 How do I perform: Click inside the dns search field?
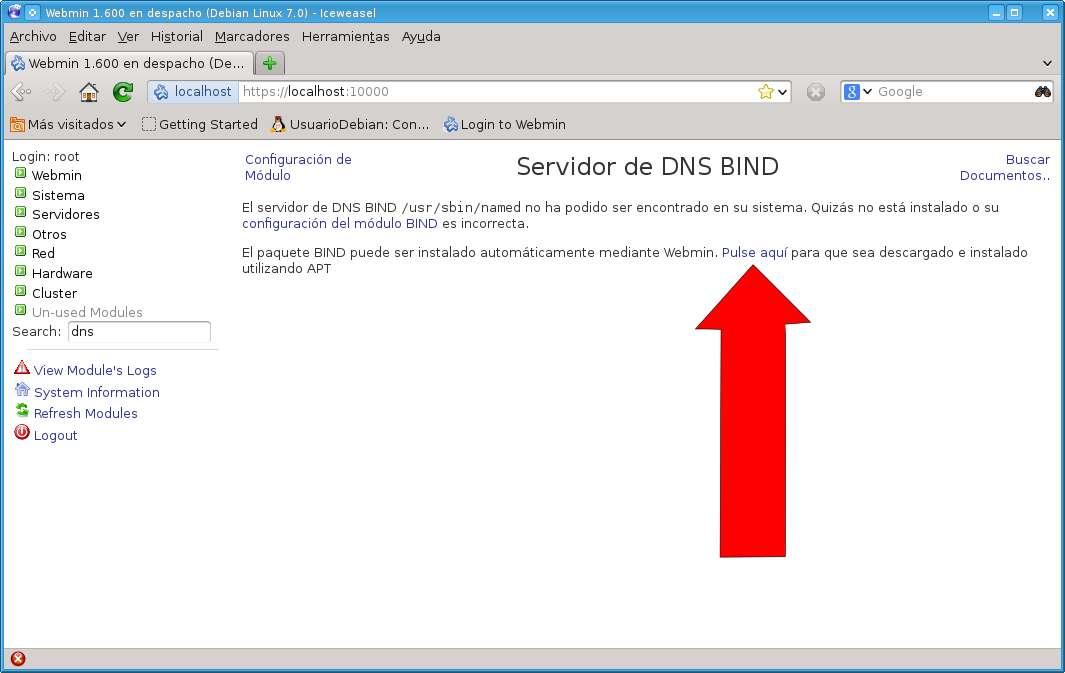139,331
